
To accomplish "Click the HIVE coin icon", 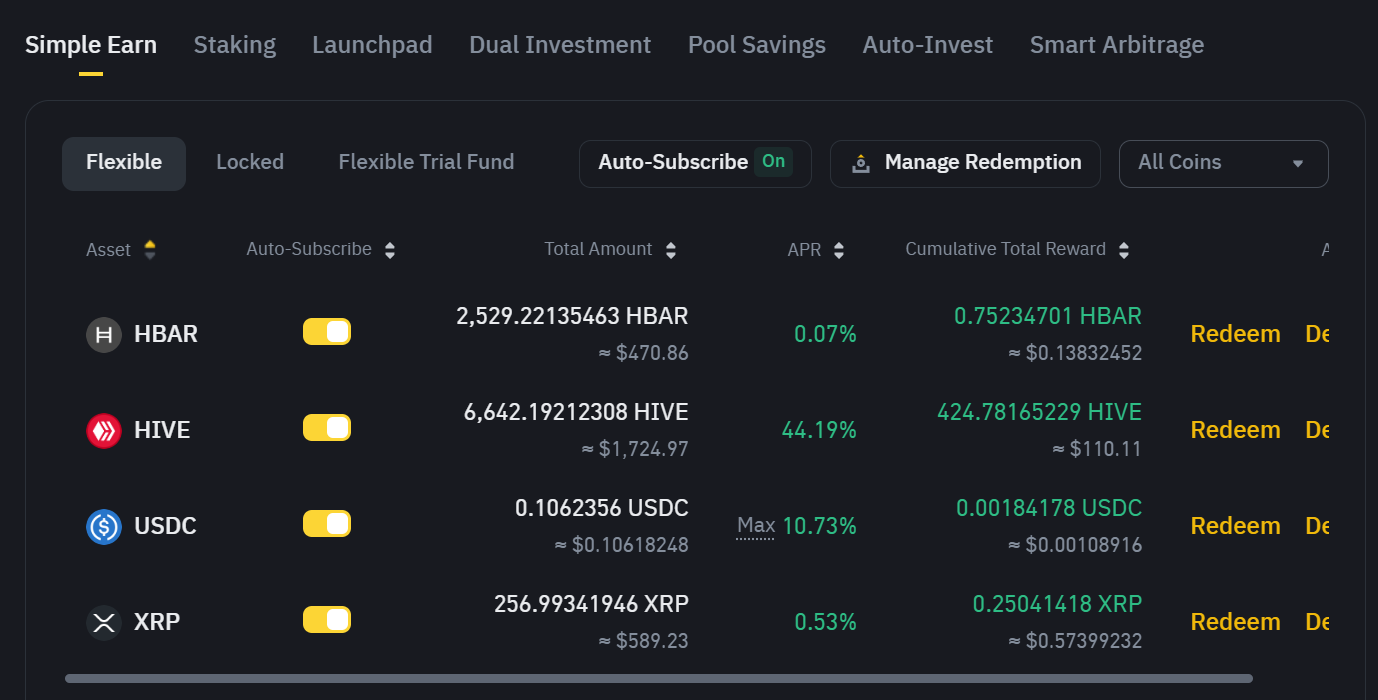I will click(x=104, y=430).
